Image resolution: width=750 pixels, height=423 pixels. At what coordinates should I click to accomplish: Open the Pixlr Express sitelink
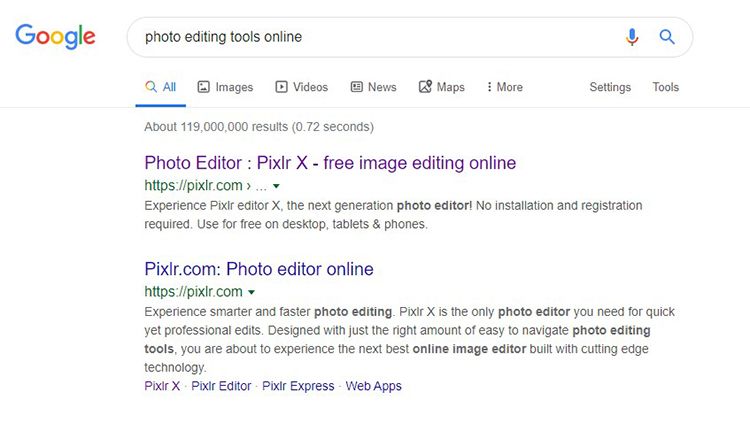click(x=298, y=386)
